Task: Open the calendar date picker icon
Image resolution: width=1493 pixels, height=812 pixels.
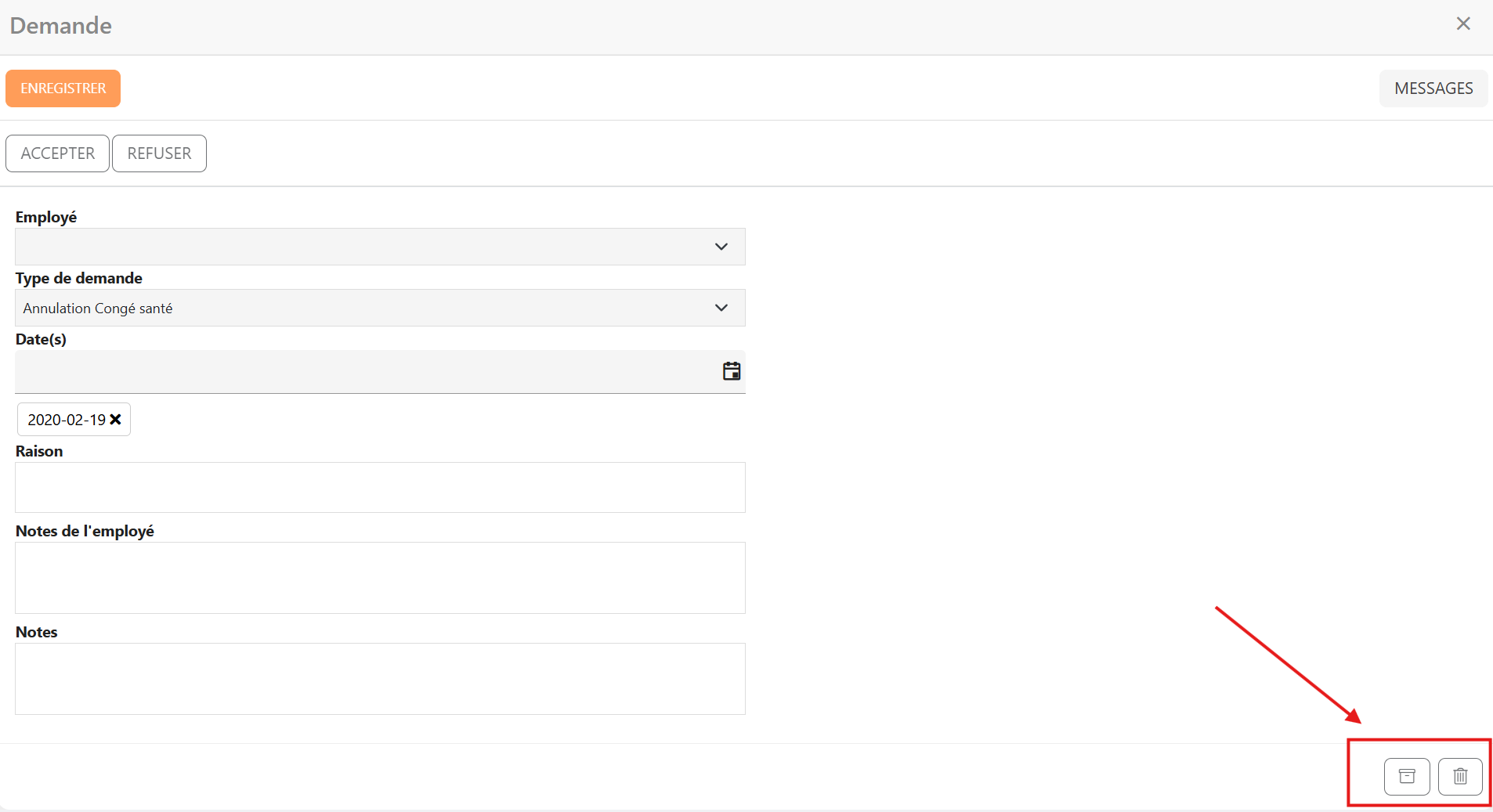Action: [x=732, y=371]
